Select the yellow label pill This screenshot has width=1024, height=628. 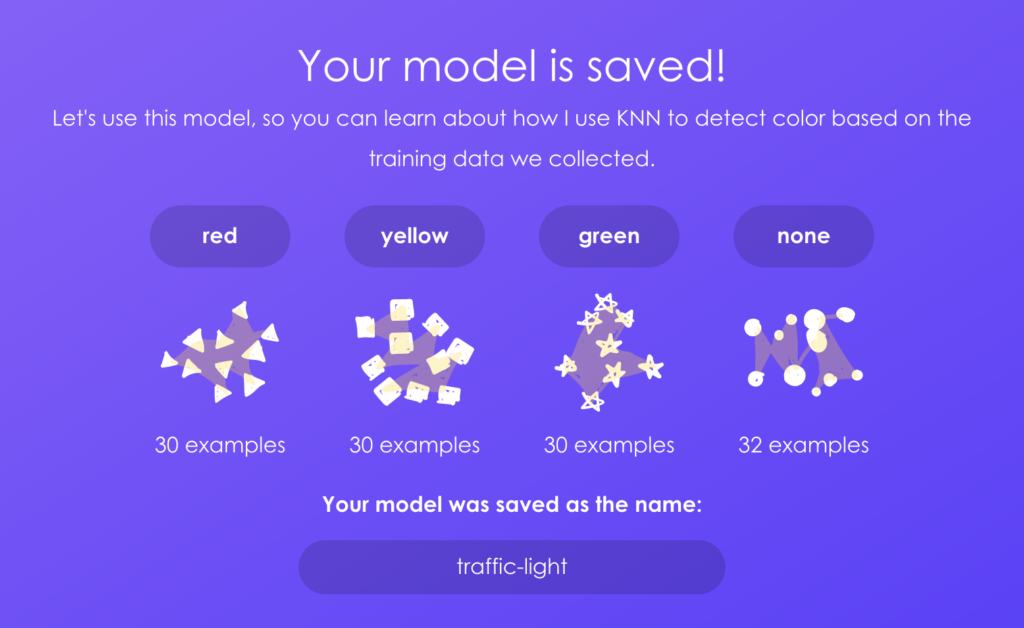[x=414, y=237]
